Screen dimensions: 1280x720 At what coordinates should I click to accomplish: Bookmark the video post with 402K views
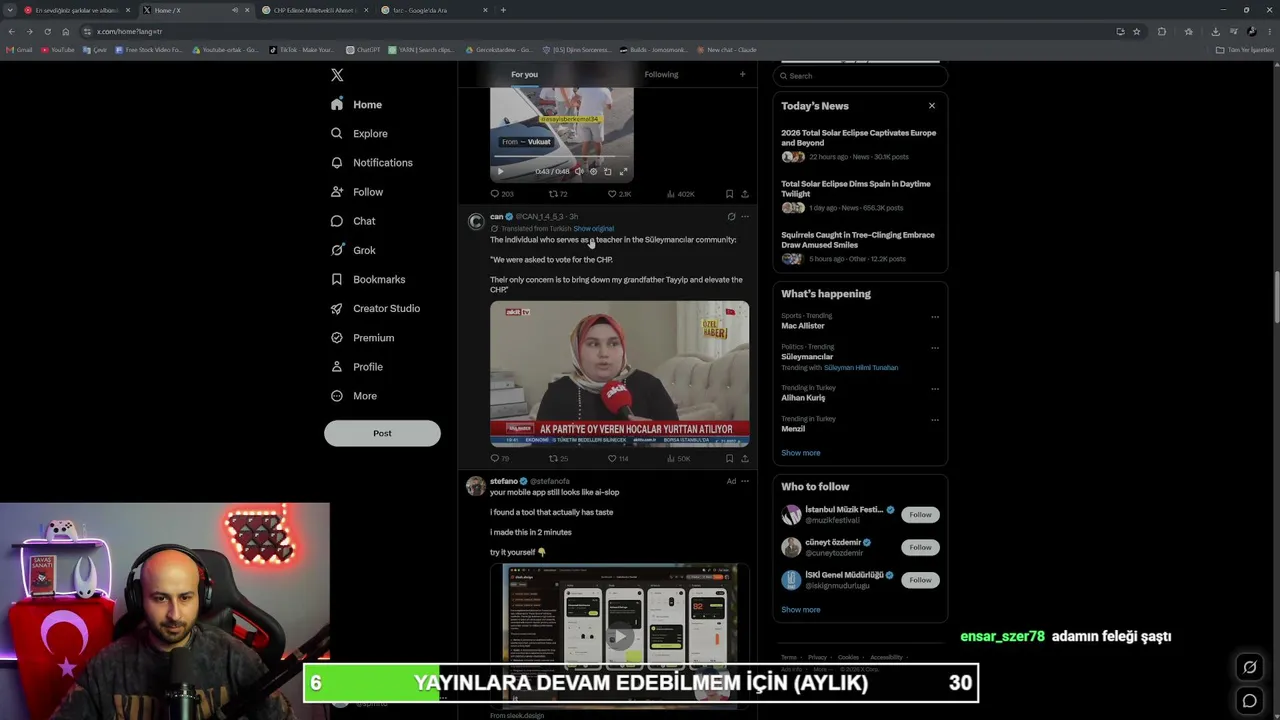tap(729, 194)
